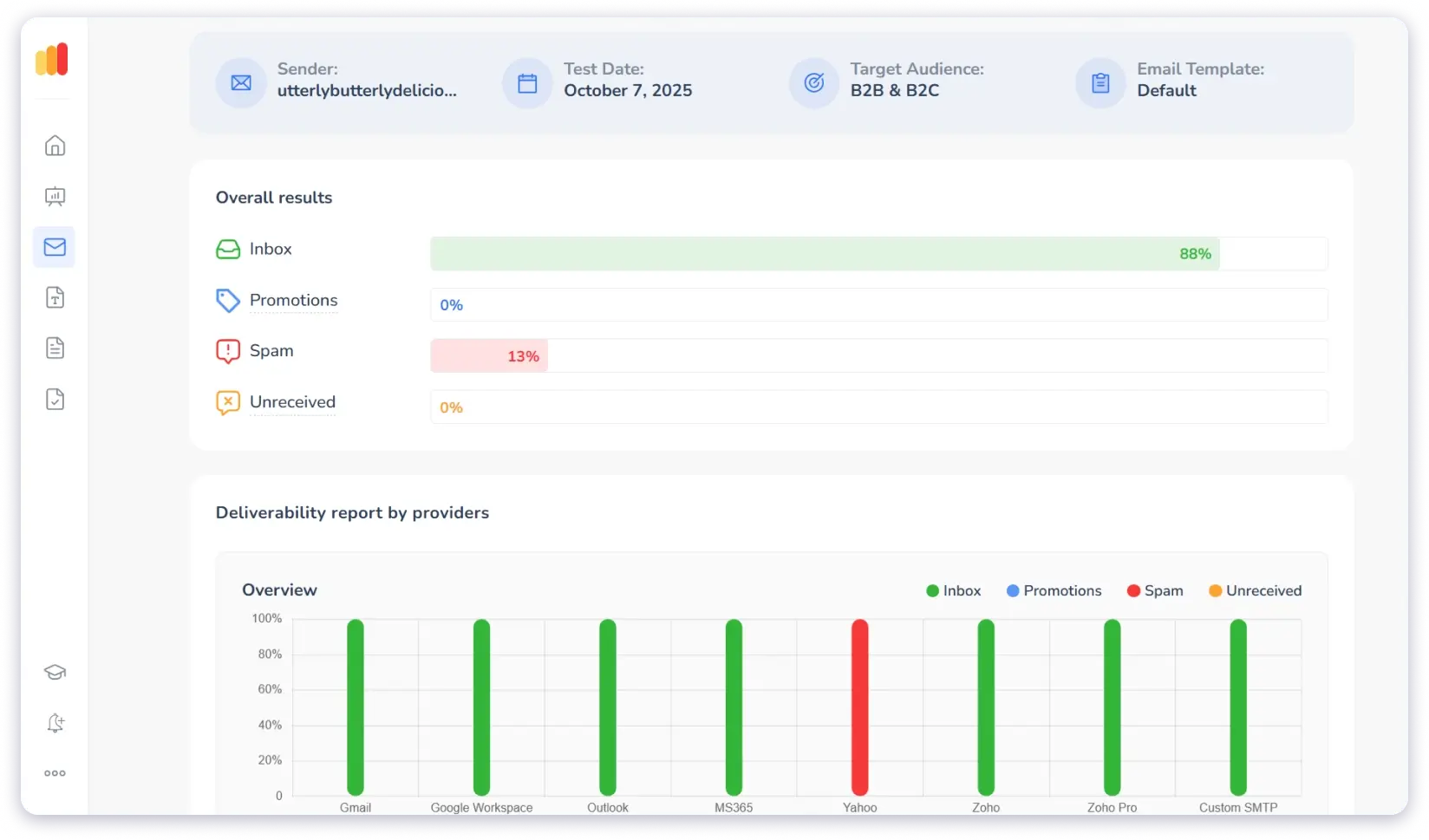Click the Promotions label in overall results
Image resolution: width=1429 pixels, height=840 pixels.
click(x=293, y=300)
